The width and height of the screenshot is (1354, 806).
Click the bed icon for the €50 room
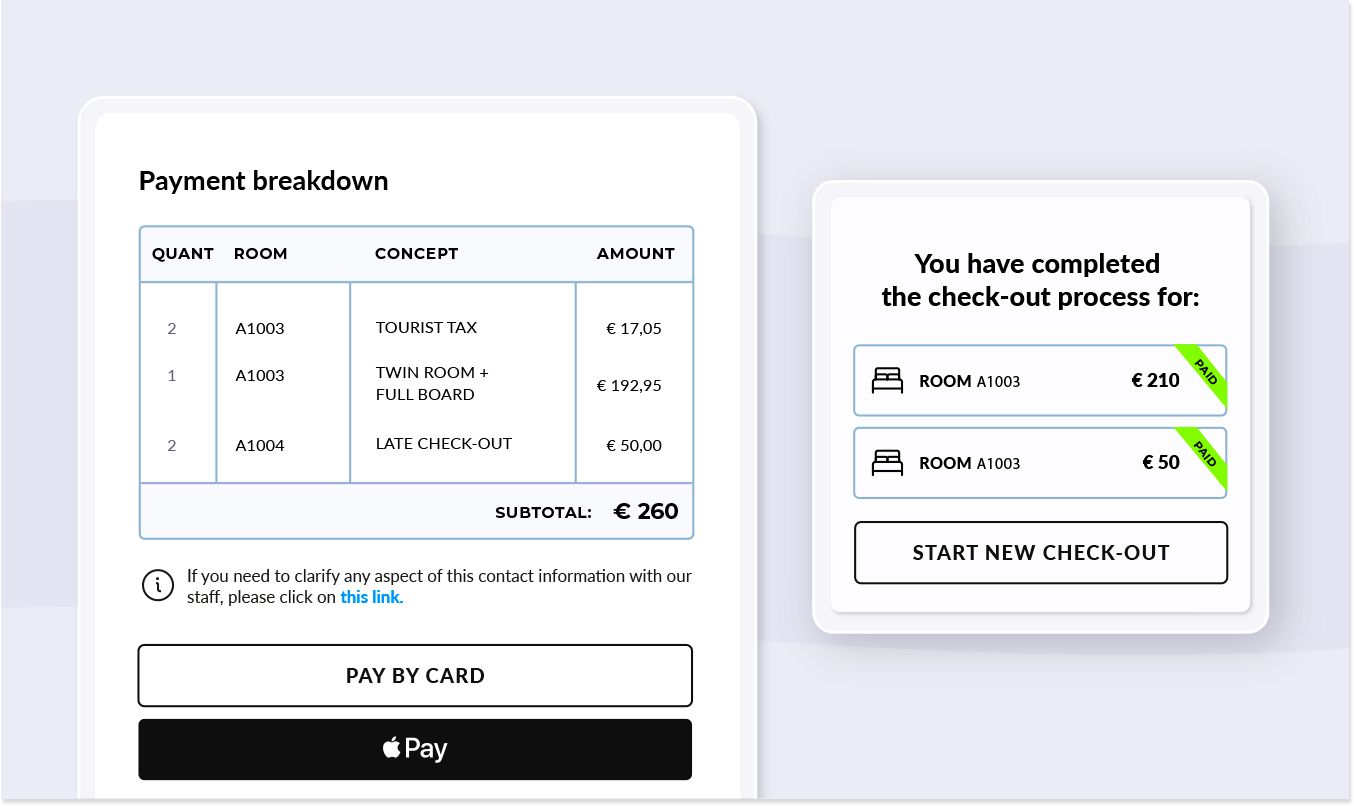click(887, 462)
